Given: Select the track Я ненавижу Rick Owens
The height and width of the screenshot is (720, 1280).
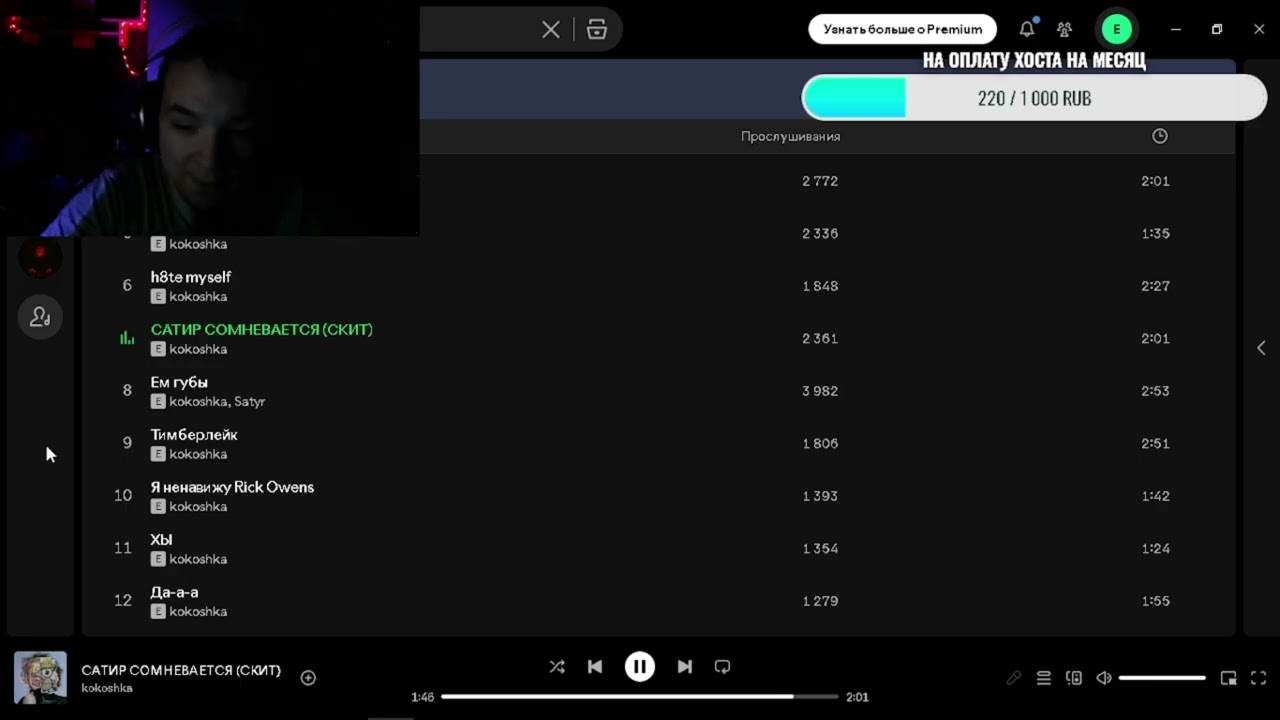Looking at the screenshot, I should [x=232, y=487].
